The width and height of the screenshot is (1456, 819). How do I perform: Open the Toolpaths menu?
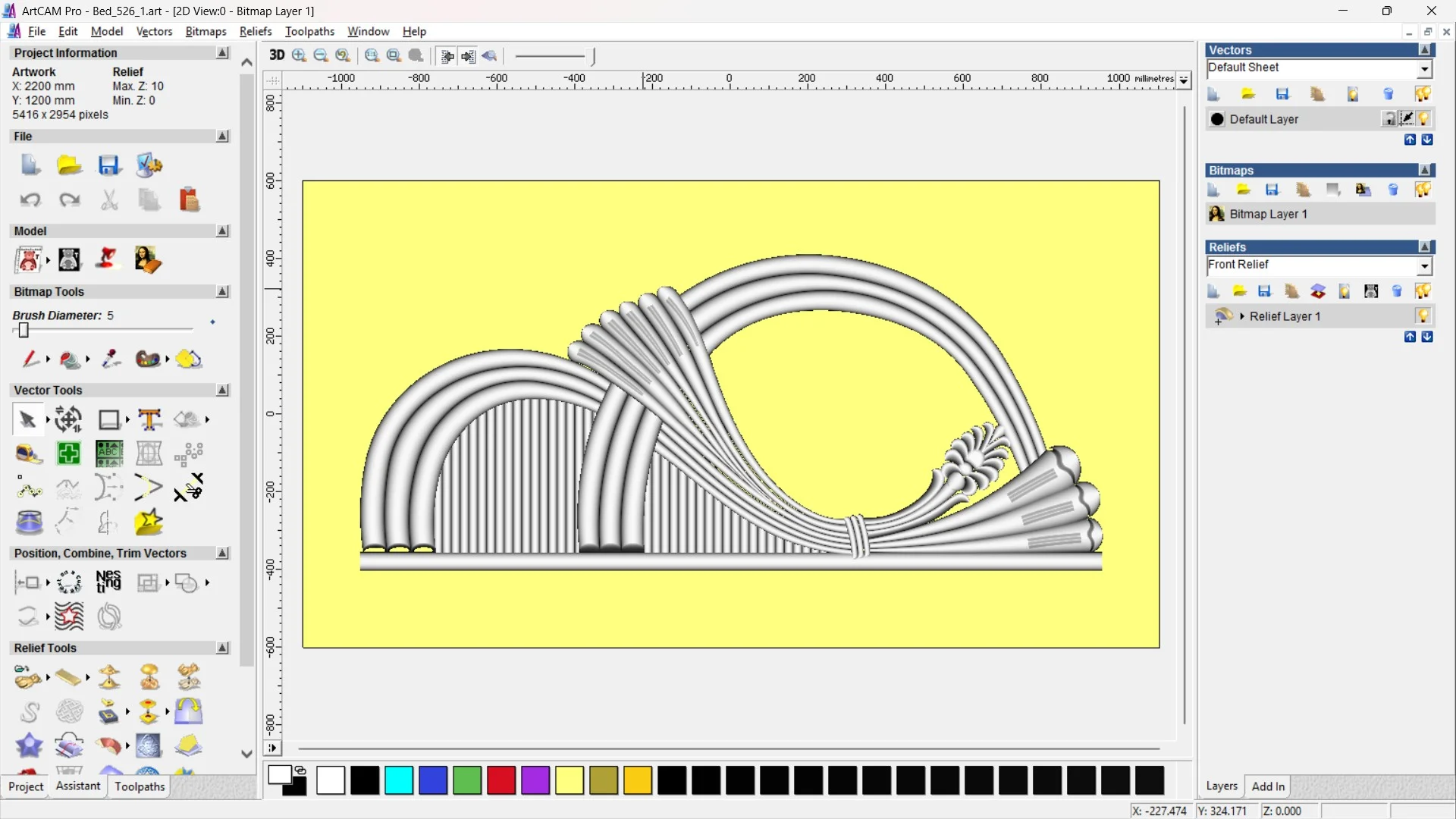tap(309, 31)
